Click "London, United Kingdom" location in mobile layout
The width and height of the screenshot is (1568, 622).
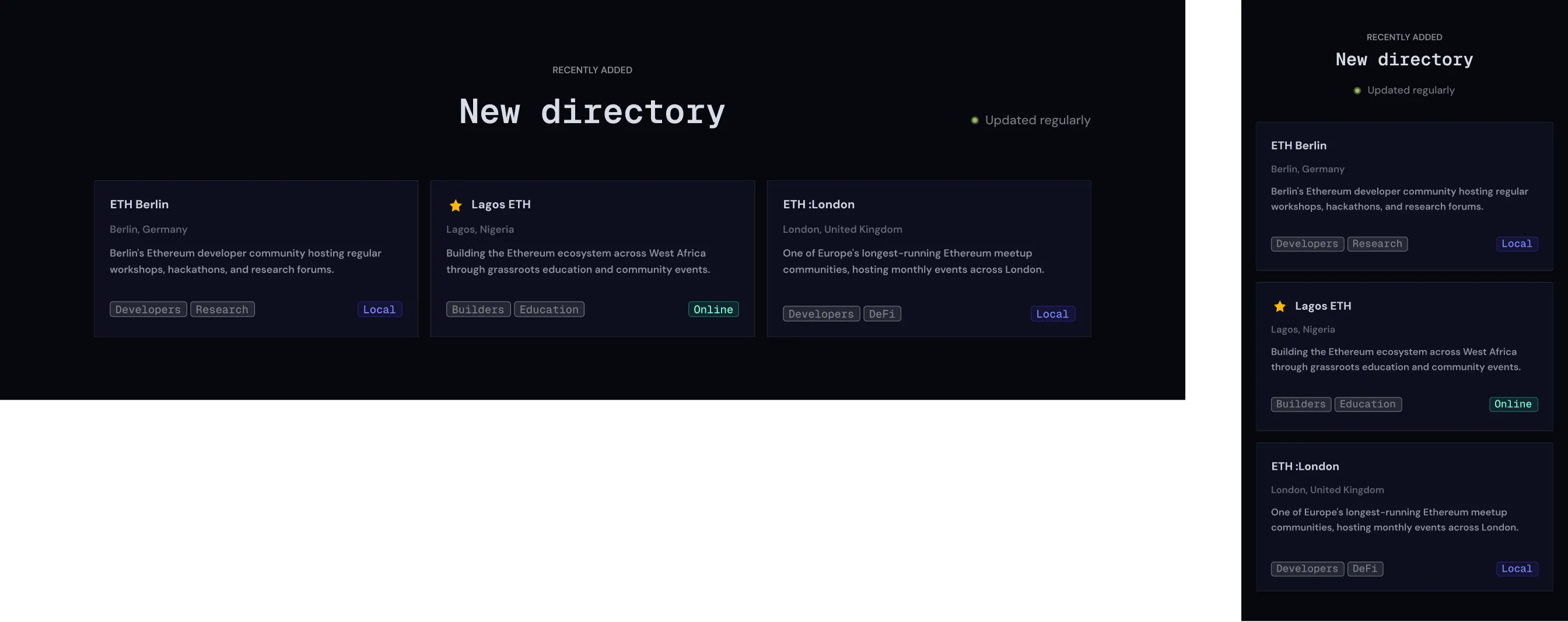[1328, 490]
